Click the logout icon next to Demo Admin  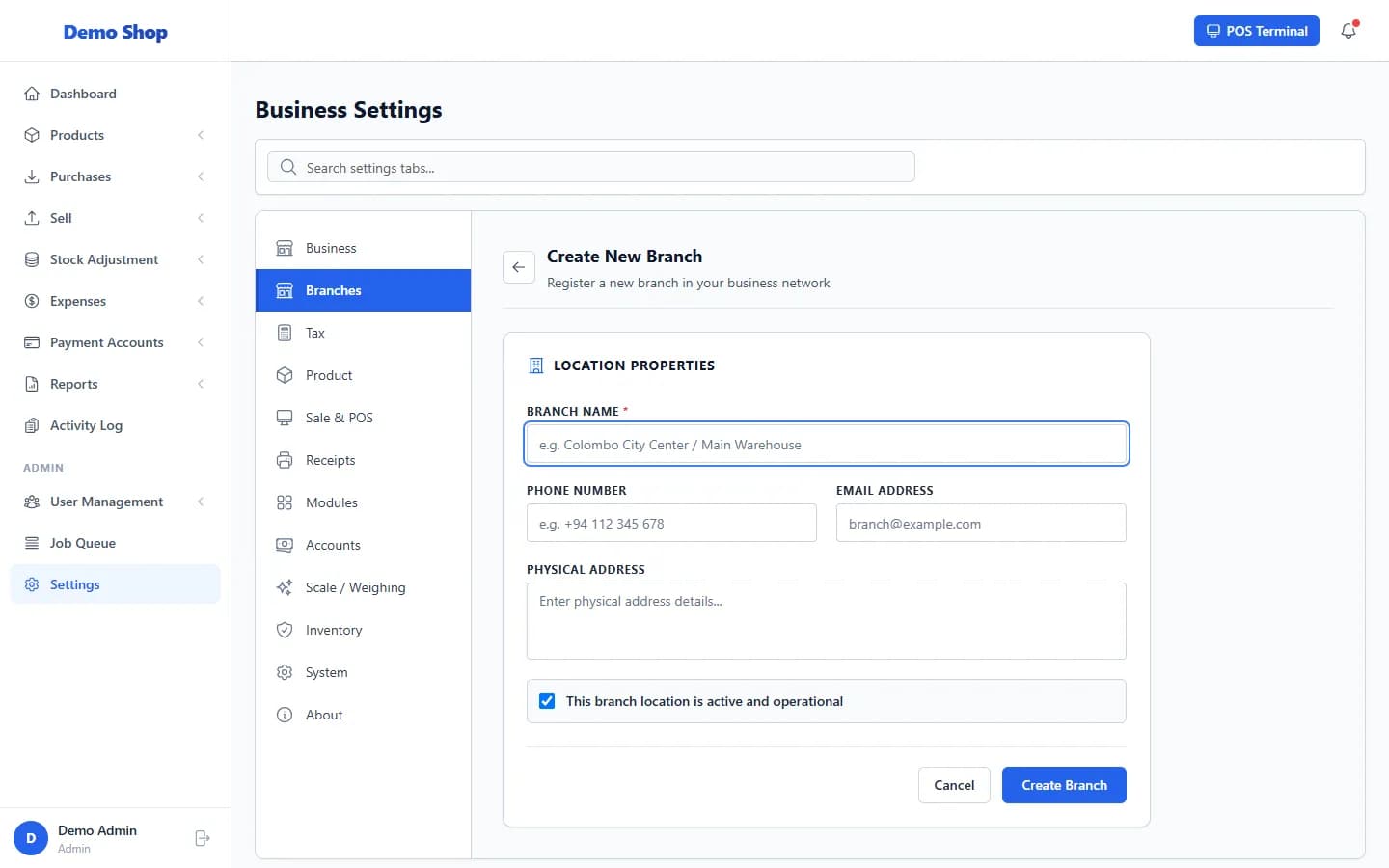point(203,838)
